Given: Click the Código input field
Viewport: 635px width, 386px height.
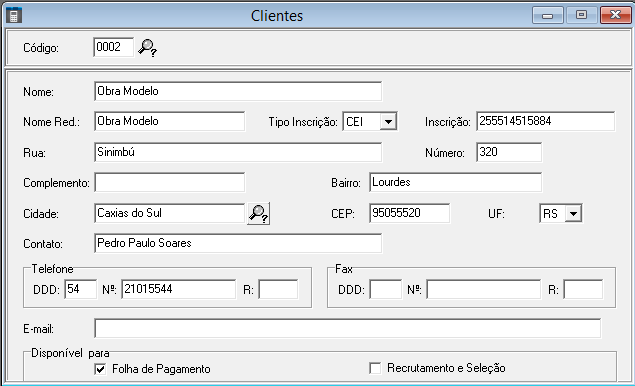Looking at the screenshot, I should pyautogui.click(x=113, y=47).
